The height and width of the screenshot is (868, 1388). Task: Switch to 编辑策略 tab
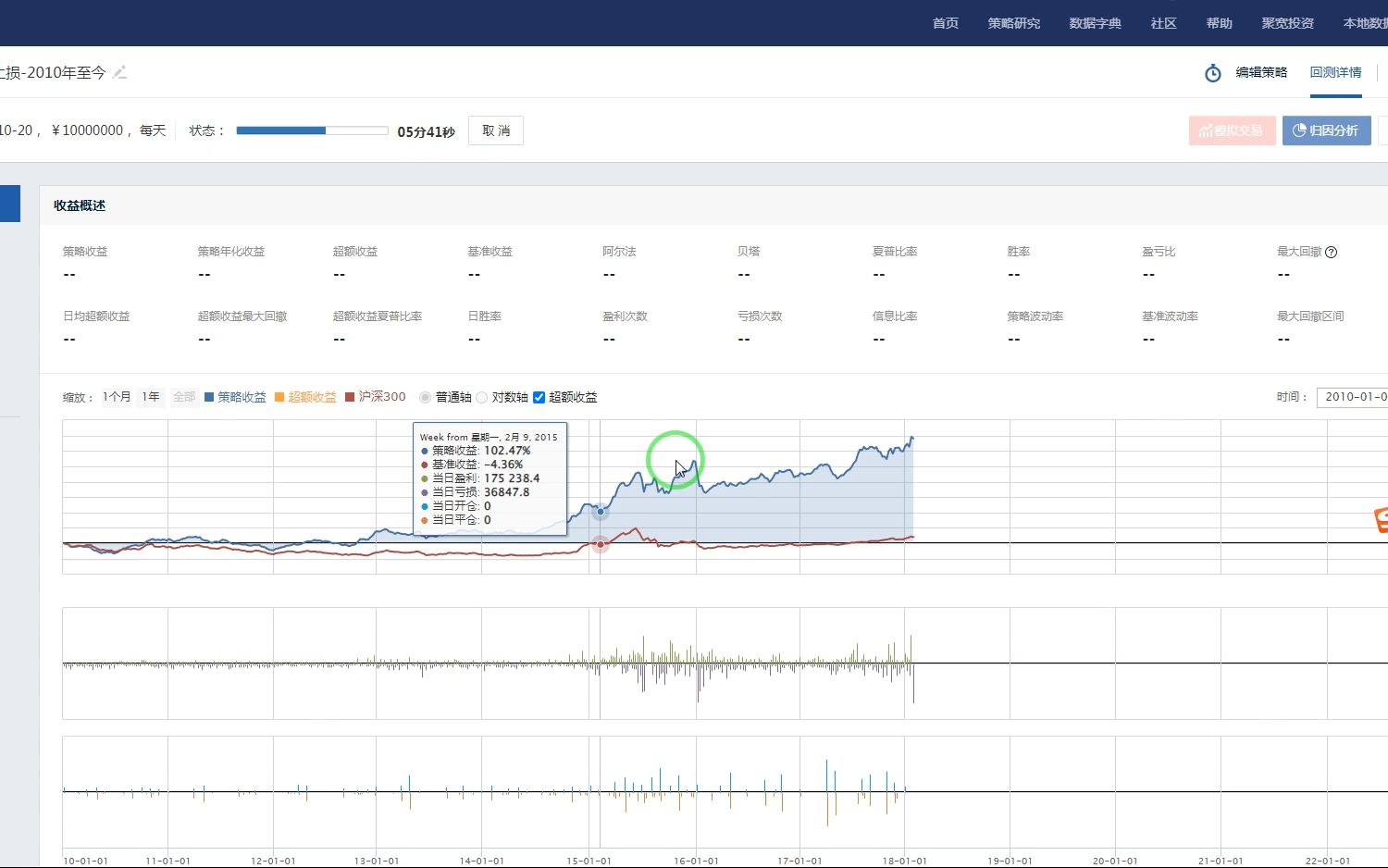[1261, 72]
